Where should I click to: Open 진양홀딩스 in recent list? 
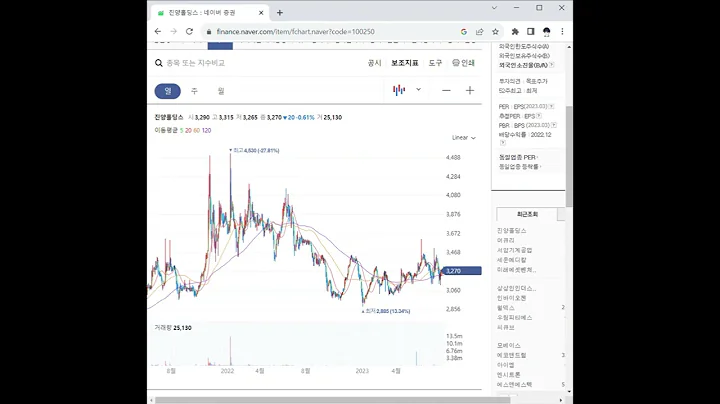(x=512, y=230)
